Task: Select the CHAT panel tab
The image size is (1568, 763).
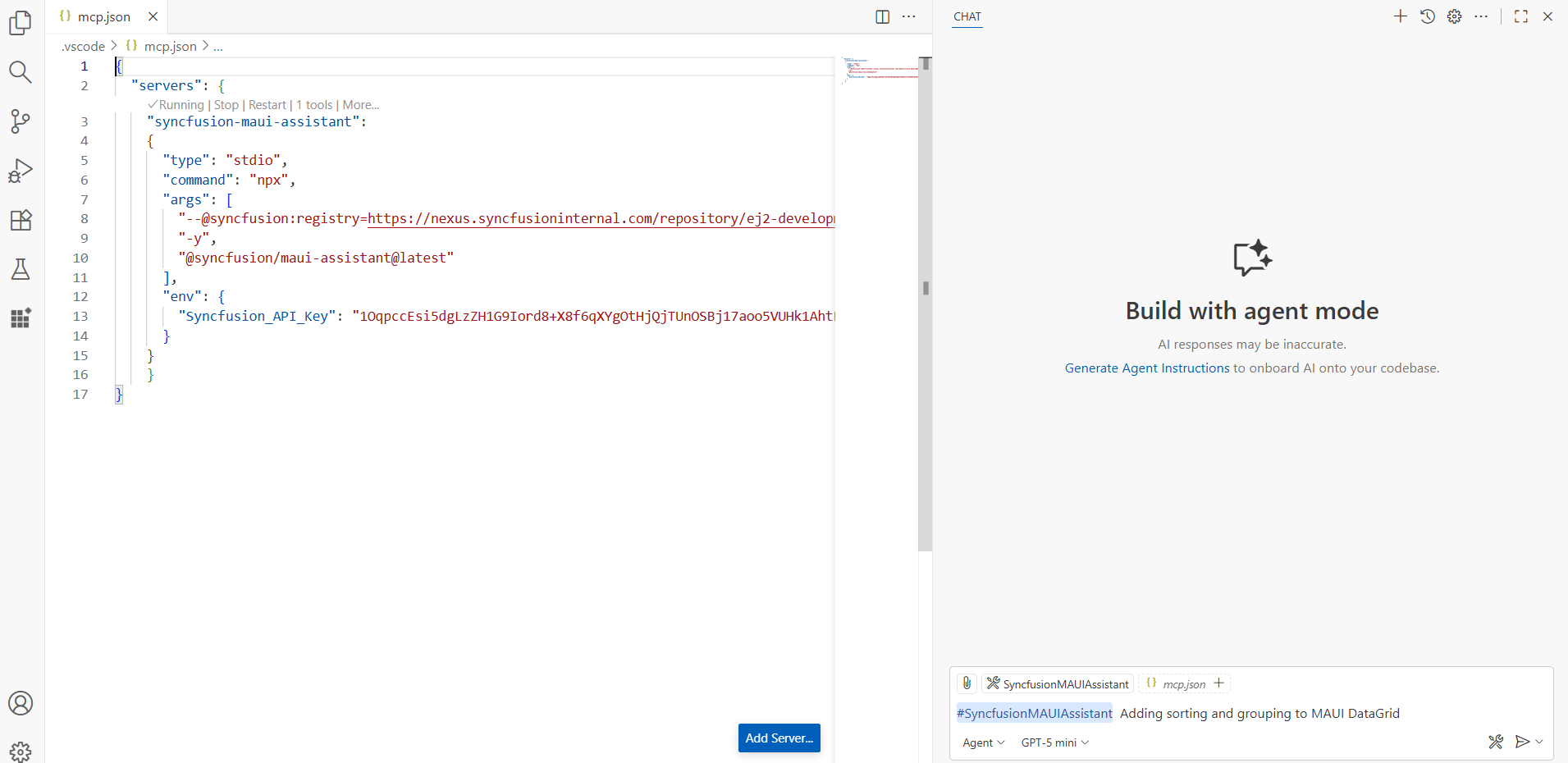Action: (967, 16)
